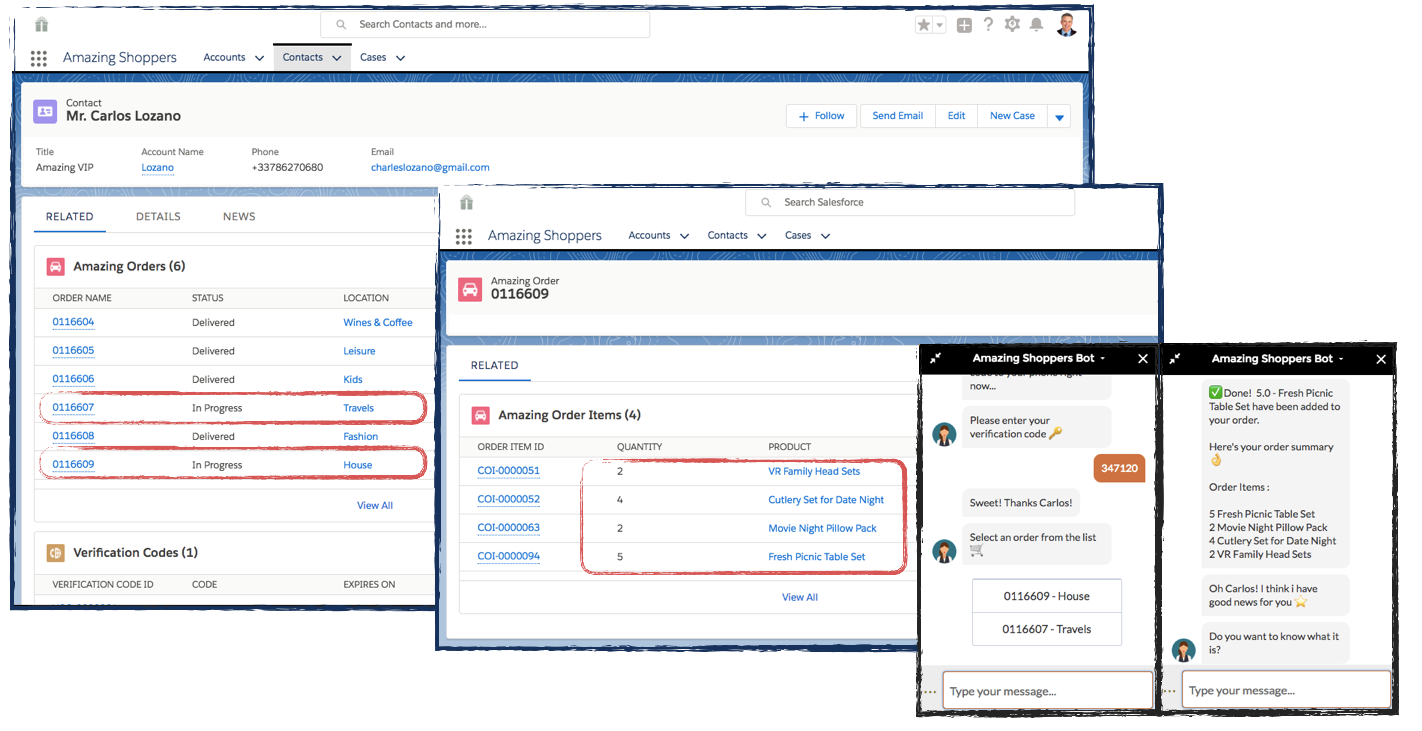Switch to the DETAILS tab
The image size is (1422, 731).
point(158,217)
